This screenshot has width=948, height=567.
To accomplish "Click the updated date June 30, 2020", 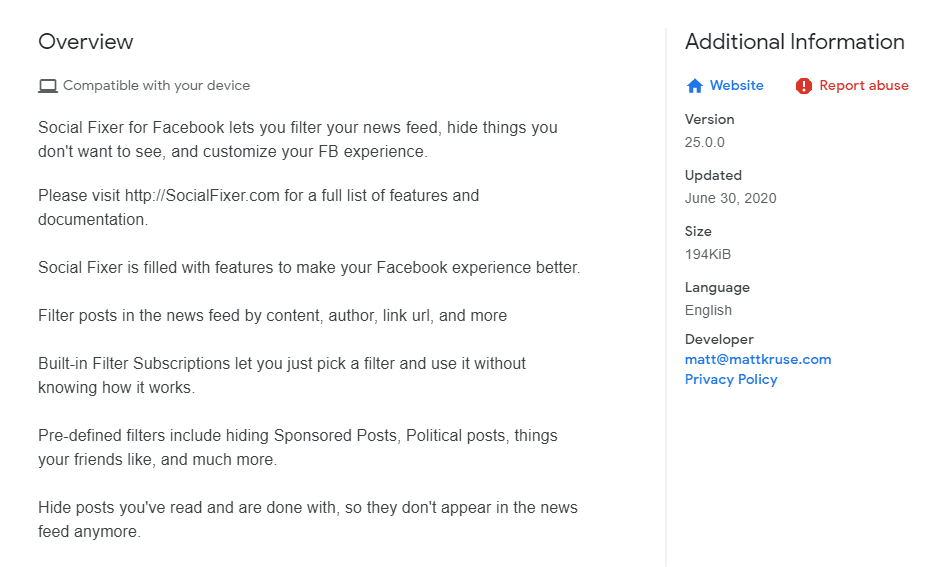I will pyautogui.click(x=730, y=198).
